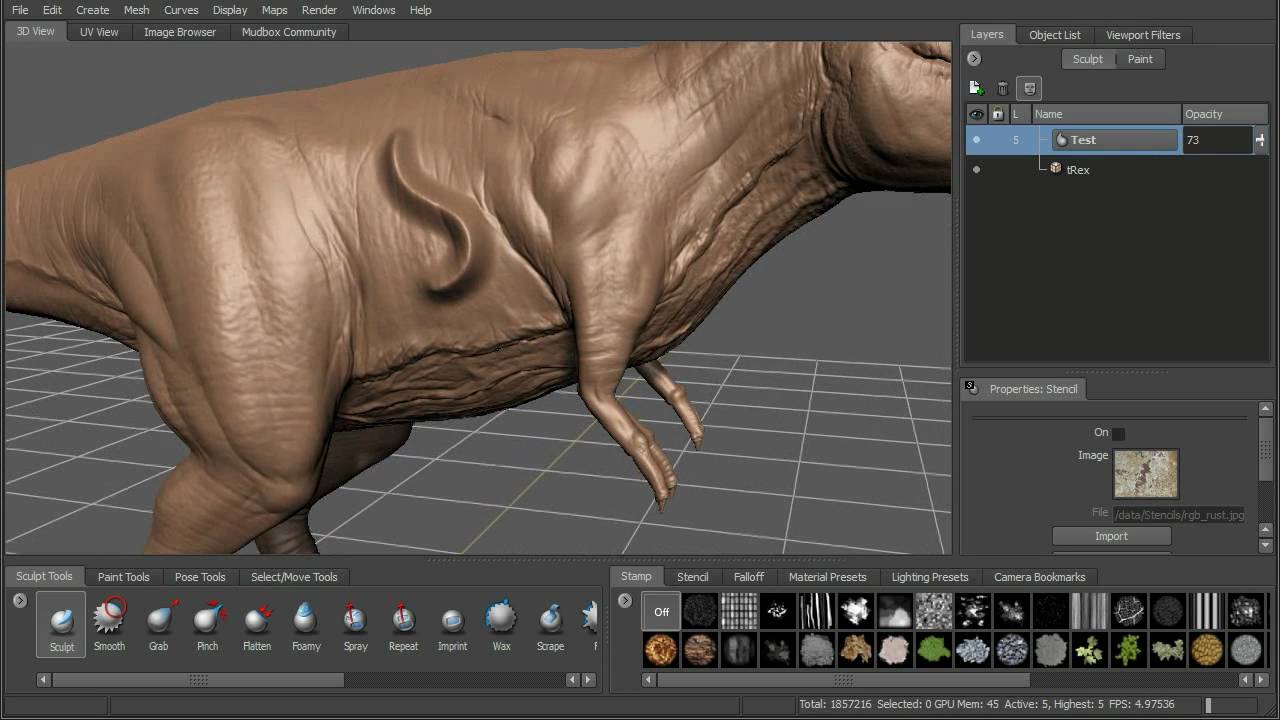Open the Layers panel expander arrow
Image resolution: width=1280 pixels, height=720 pixels.
pos(974,58)
